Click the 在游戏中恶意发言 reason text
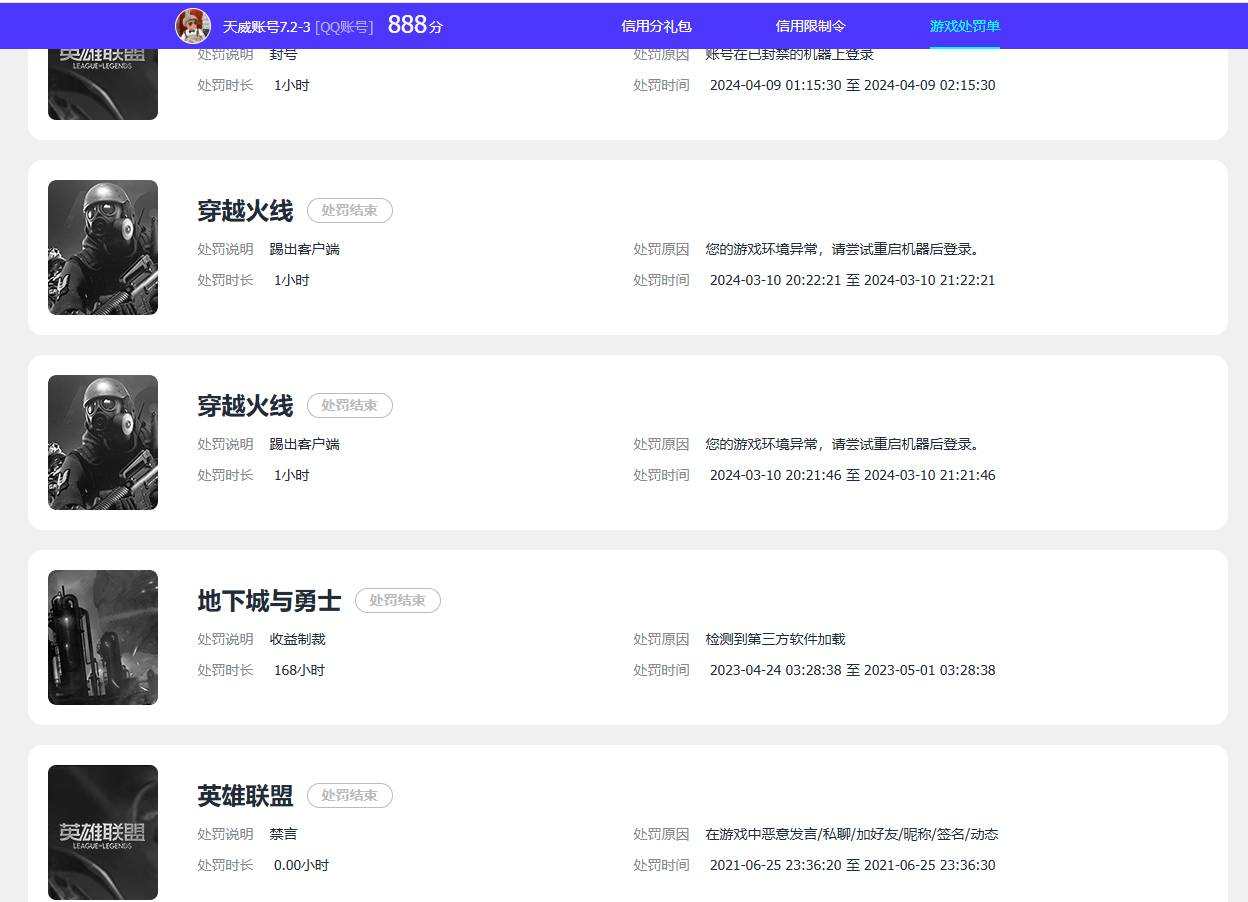 coord(852,834)
